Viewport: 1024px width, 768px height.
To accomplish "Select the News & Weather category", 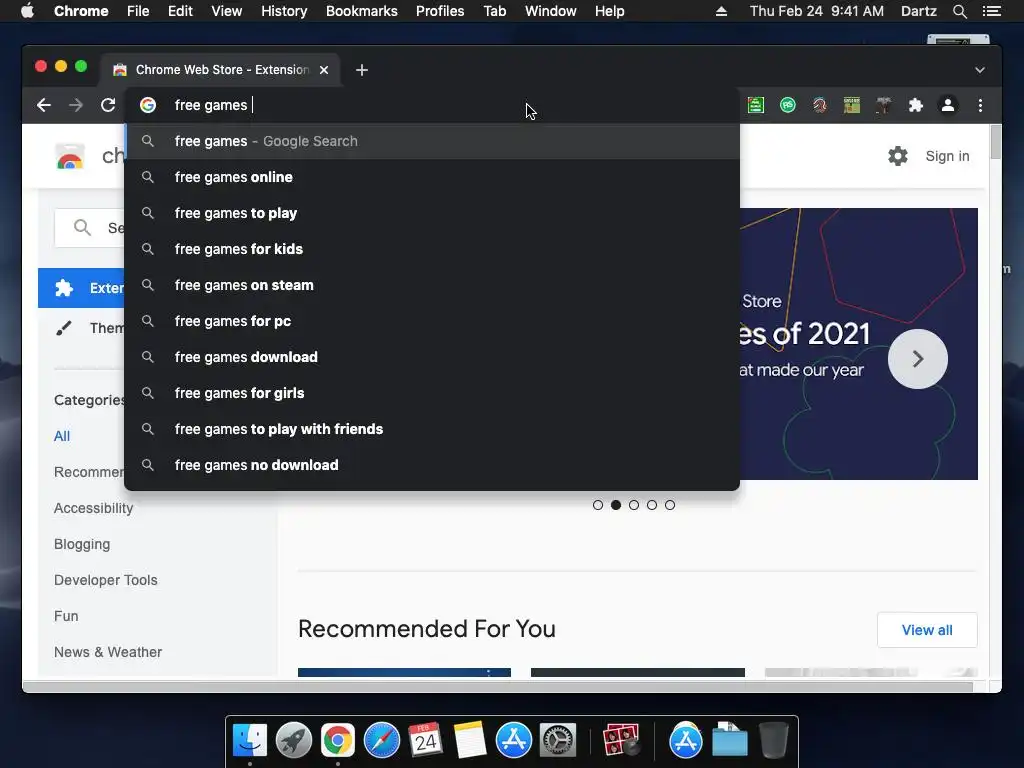I will coord(108,652).
